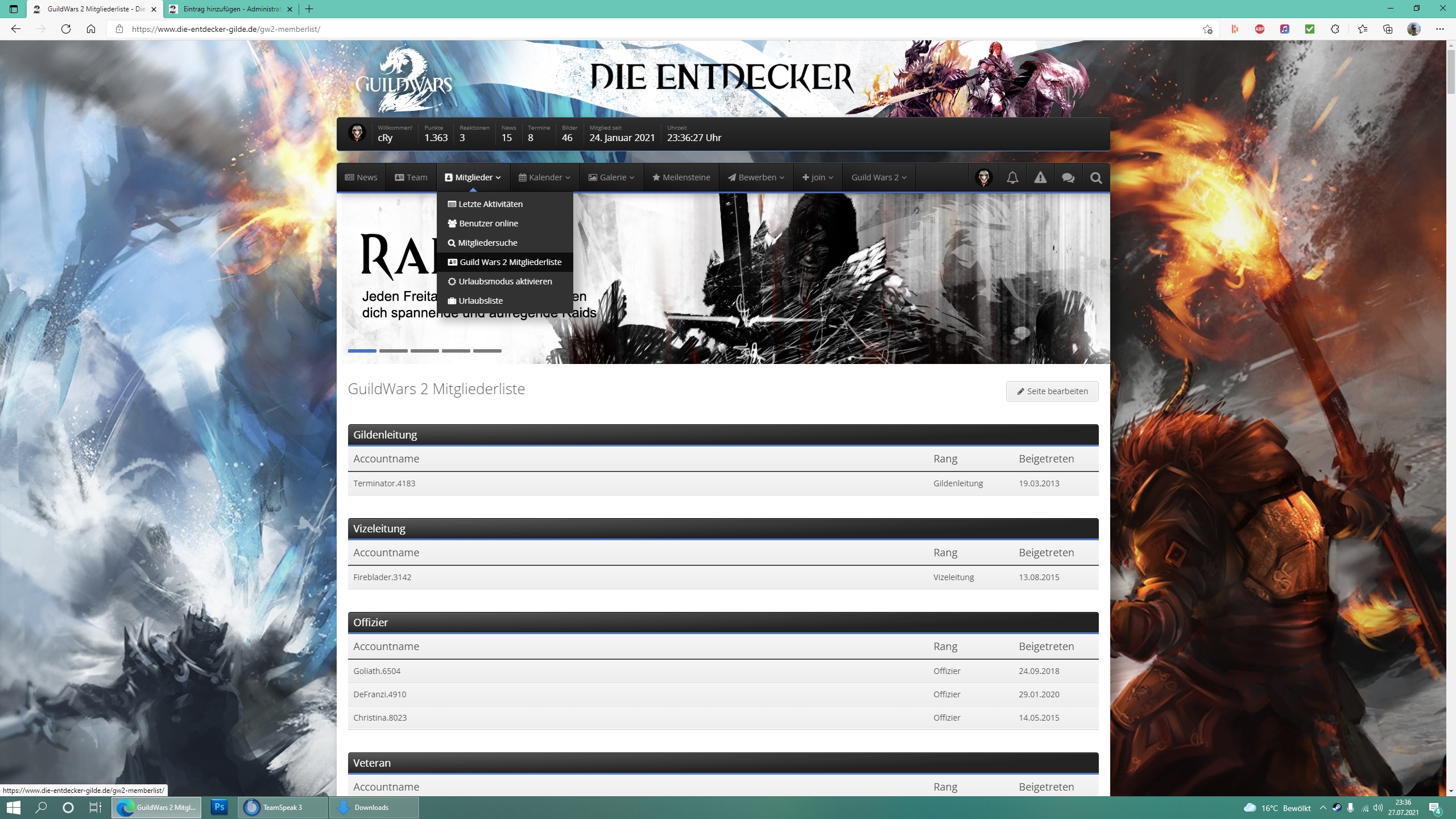Click the Guild Wars 2 logo
This screenshot has width=1456, height=819.
tap(404, 80)
